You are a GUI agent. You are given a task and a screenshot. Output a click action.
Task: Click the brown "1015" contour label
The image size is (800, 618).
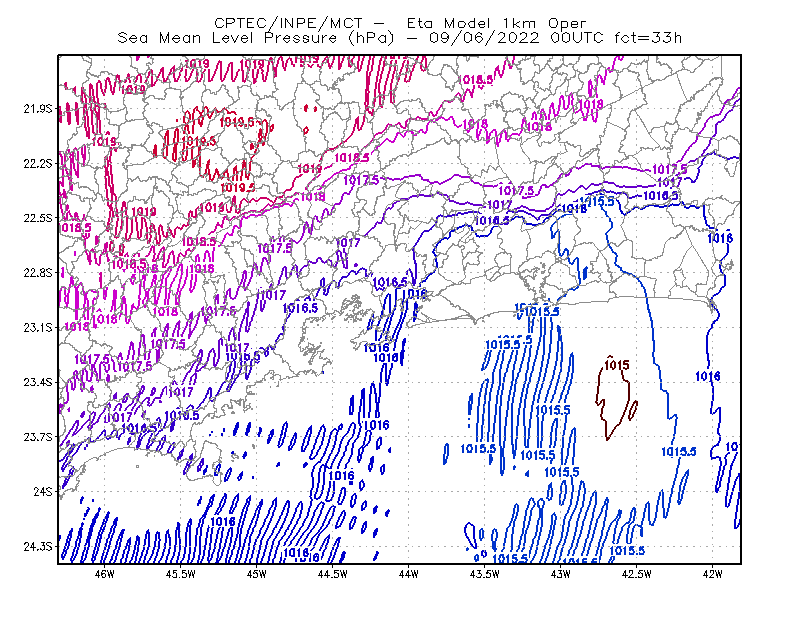coord(617,365)
